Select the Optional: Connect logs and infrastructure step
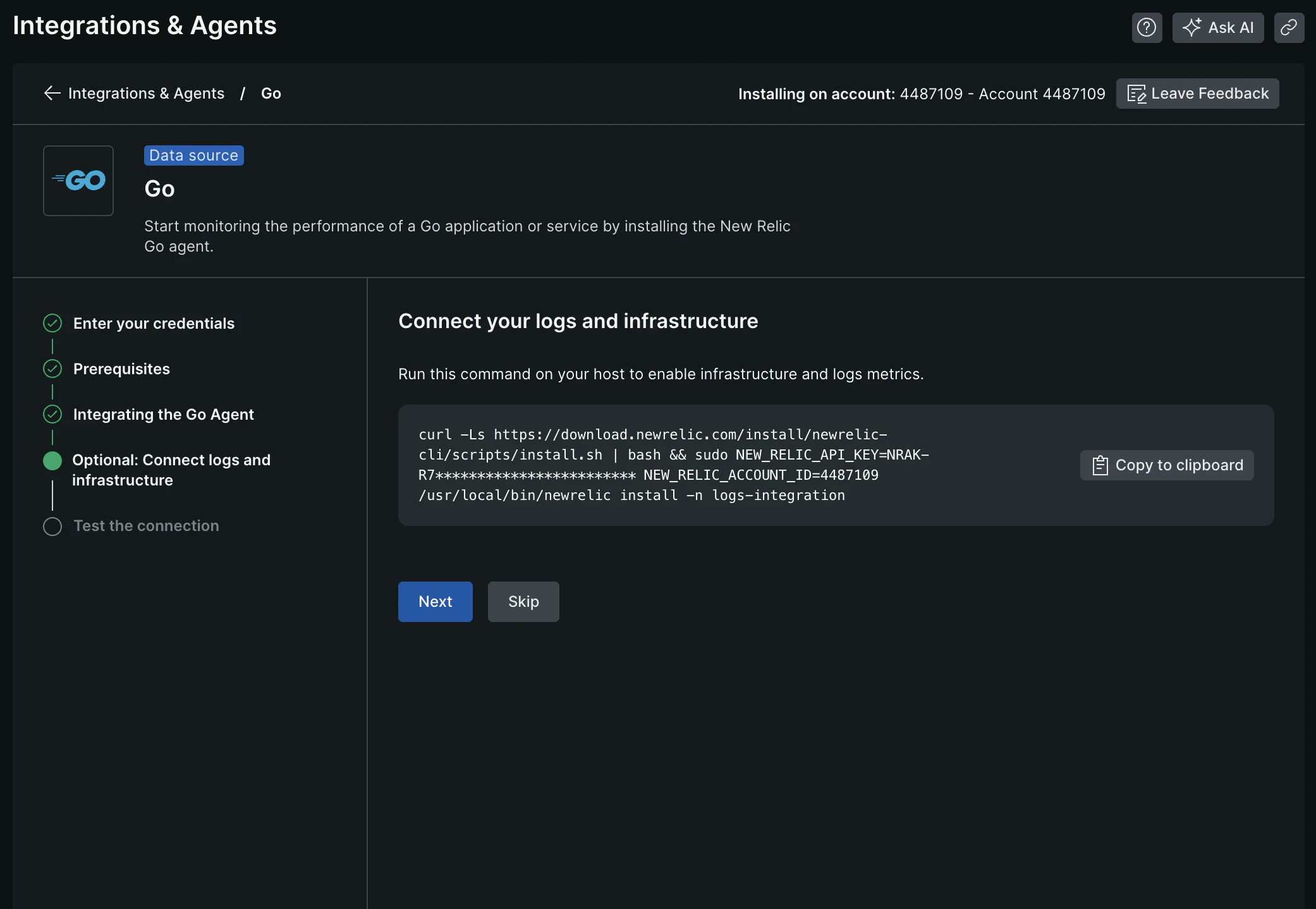Viewport: 1316px width, 909px height. 171,470
